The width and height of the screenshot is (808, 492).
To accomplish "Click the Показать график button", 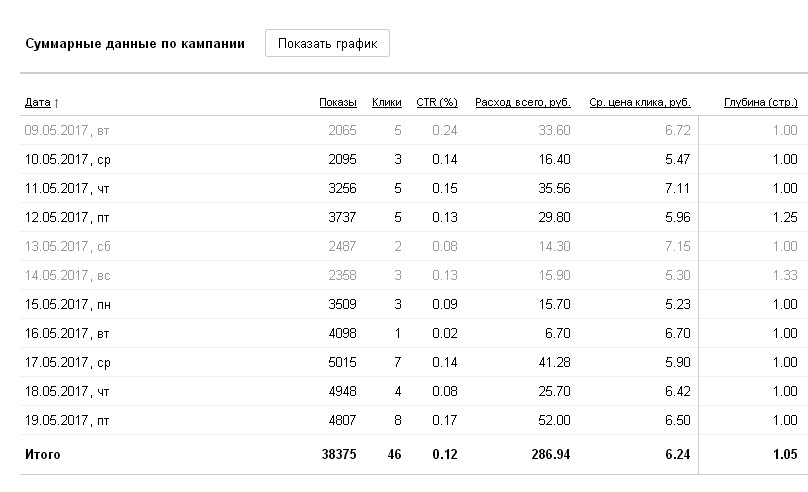I will pos(327,43).
